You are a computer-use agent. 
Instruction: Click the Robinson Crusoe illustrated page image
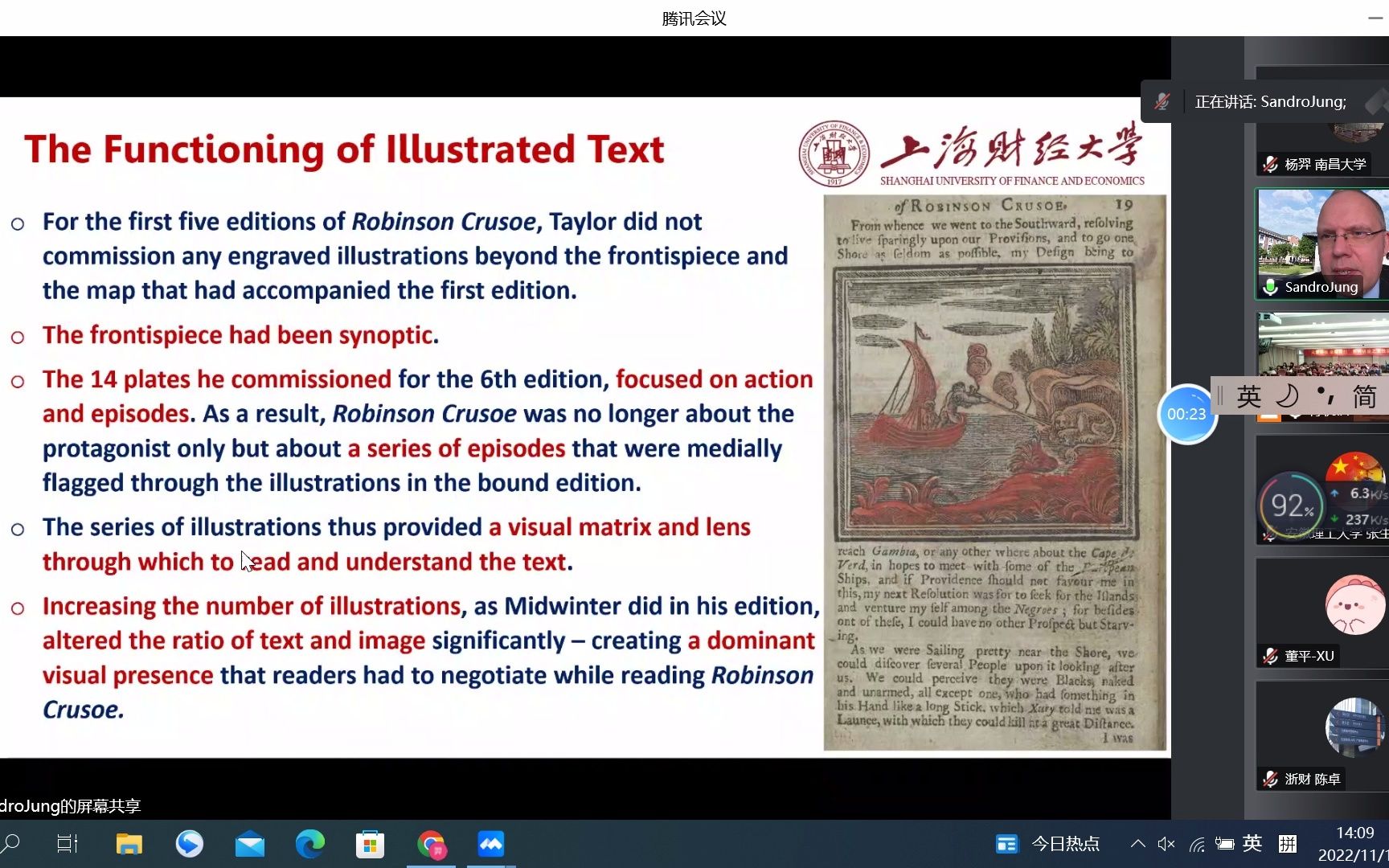tap(994, 473)
